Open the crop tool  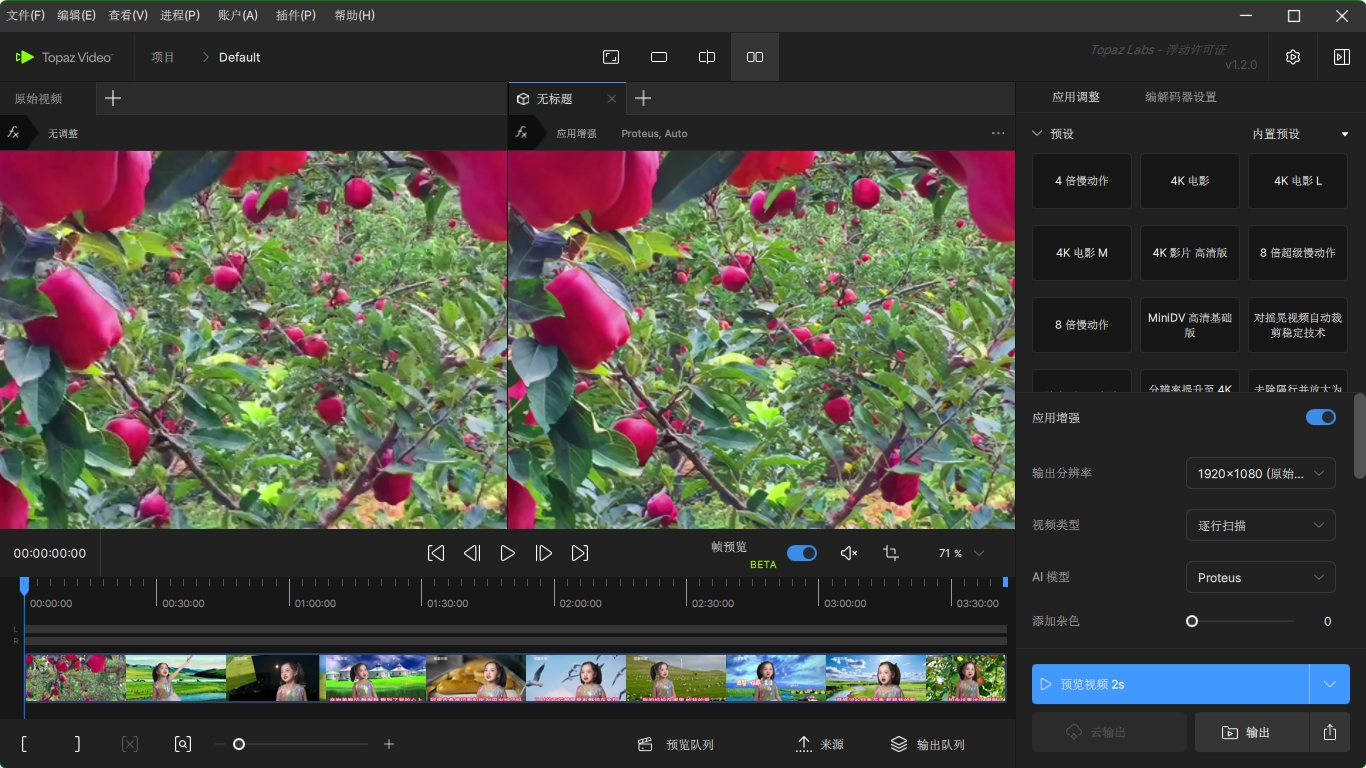click(x=891, y=553)
